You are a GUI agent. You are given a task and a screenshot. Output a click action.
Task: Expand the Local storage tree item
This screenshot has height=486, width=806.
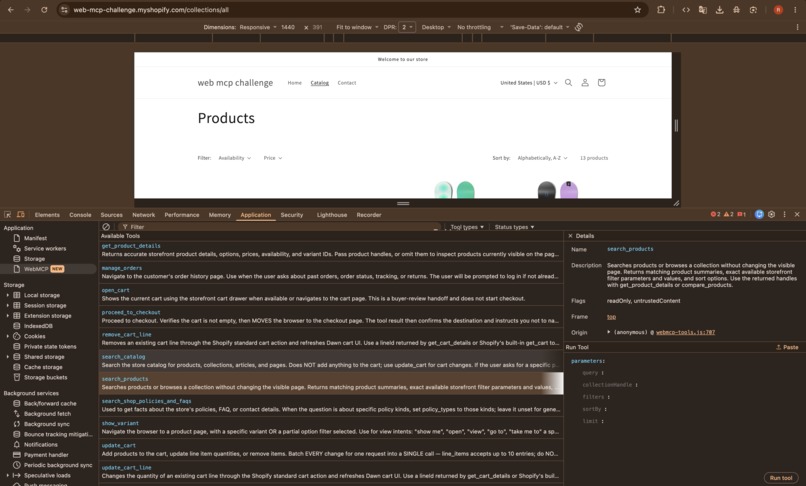click(8, 295)
